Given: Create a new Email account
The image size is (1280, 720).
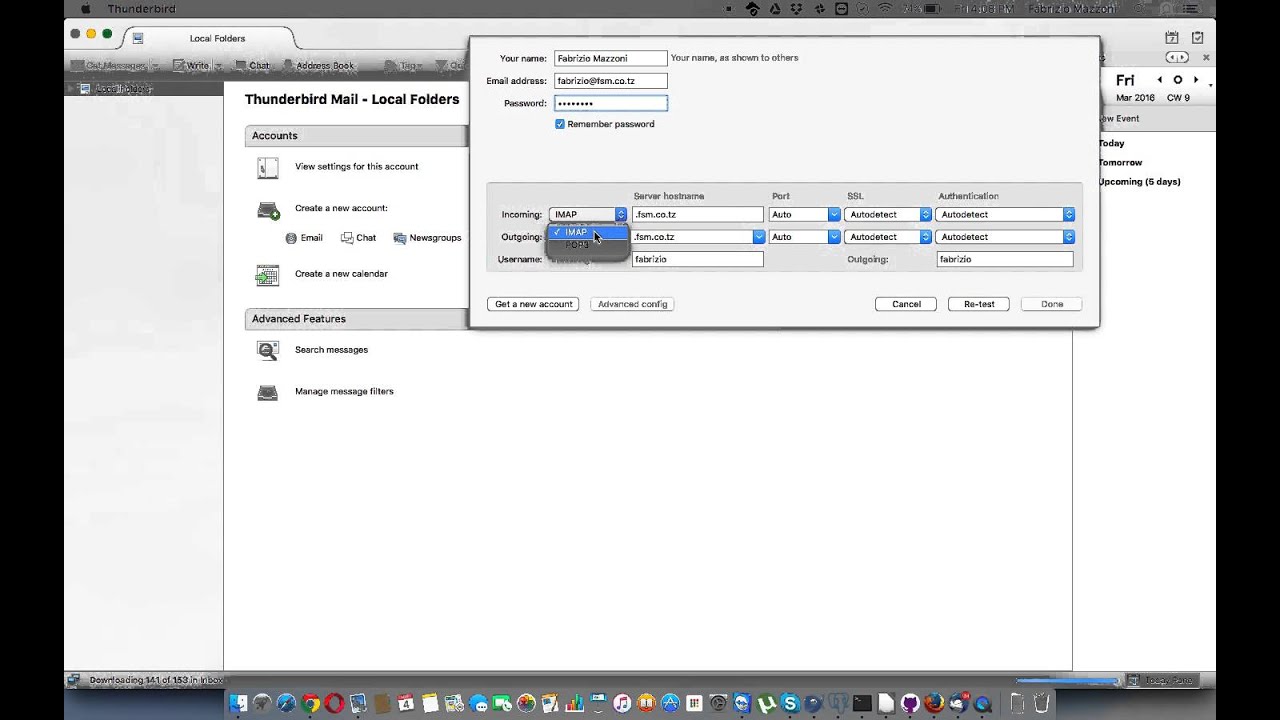Looking at the screenshot, I should tap(304, 238).
